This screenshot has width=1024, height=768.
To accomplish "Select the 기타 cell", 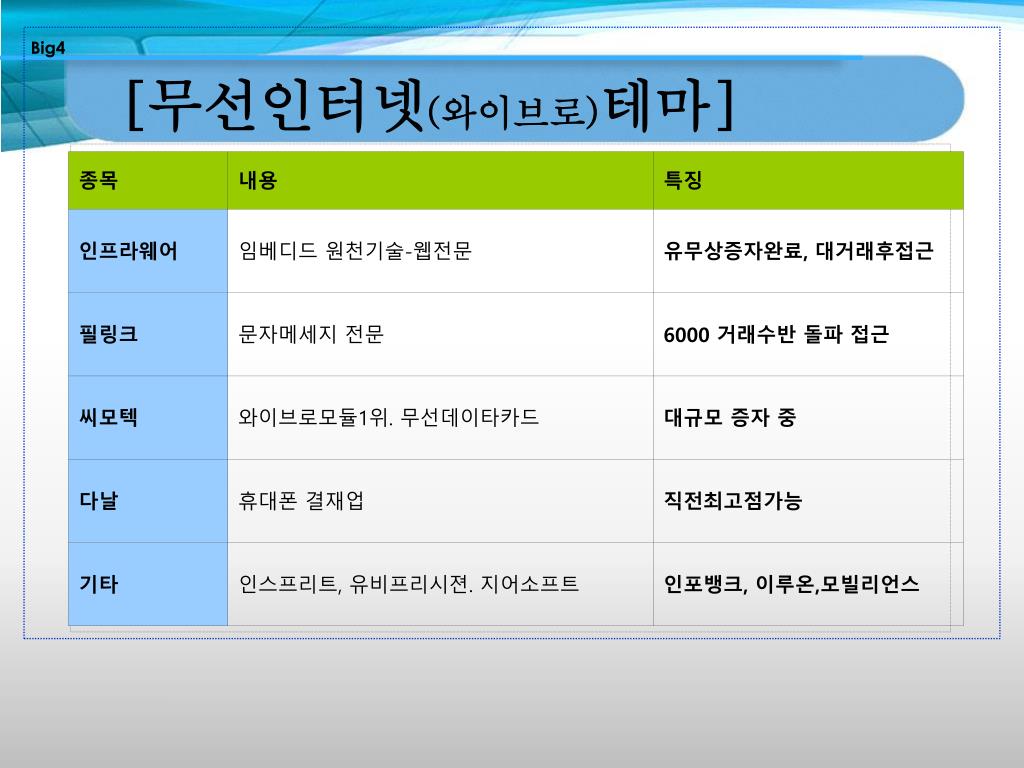I will point(148,584).
